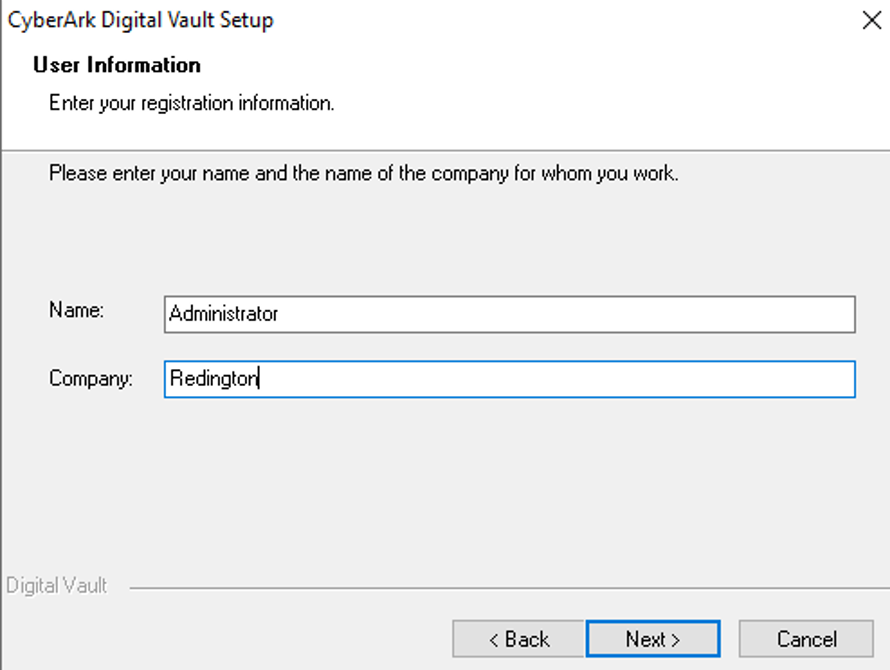Focus the Company input field

510,379
